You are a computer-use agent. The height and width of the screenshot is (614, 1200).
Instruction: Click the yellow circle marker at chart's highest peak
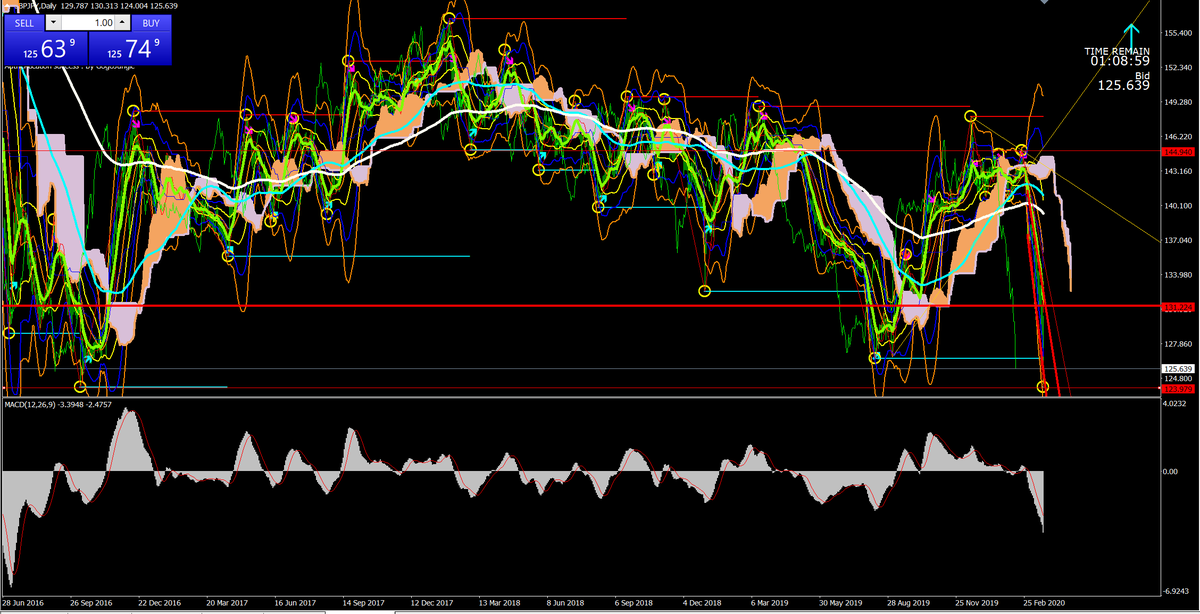(x=449, y=18)
